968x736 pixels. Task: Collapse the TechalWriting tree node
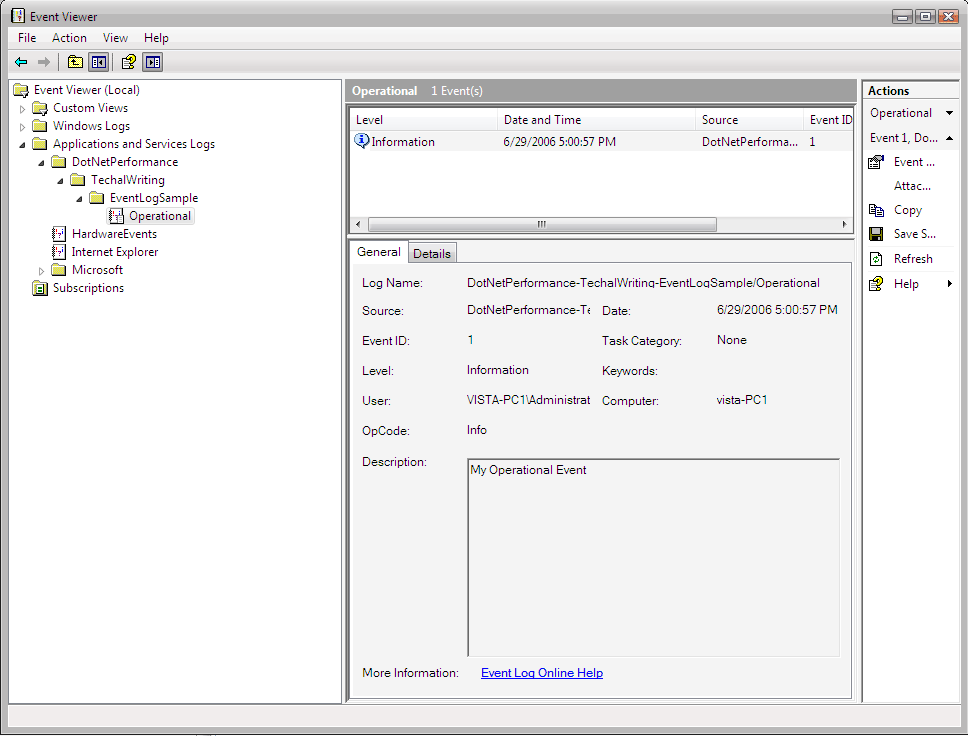pyautogui.click(x=60, y=181)
